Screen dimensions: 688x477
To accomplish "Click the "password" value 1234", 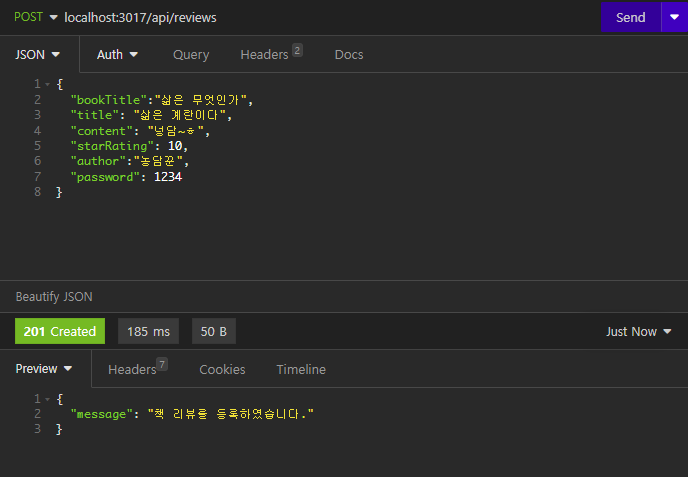I will (168, 177).
